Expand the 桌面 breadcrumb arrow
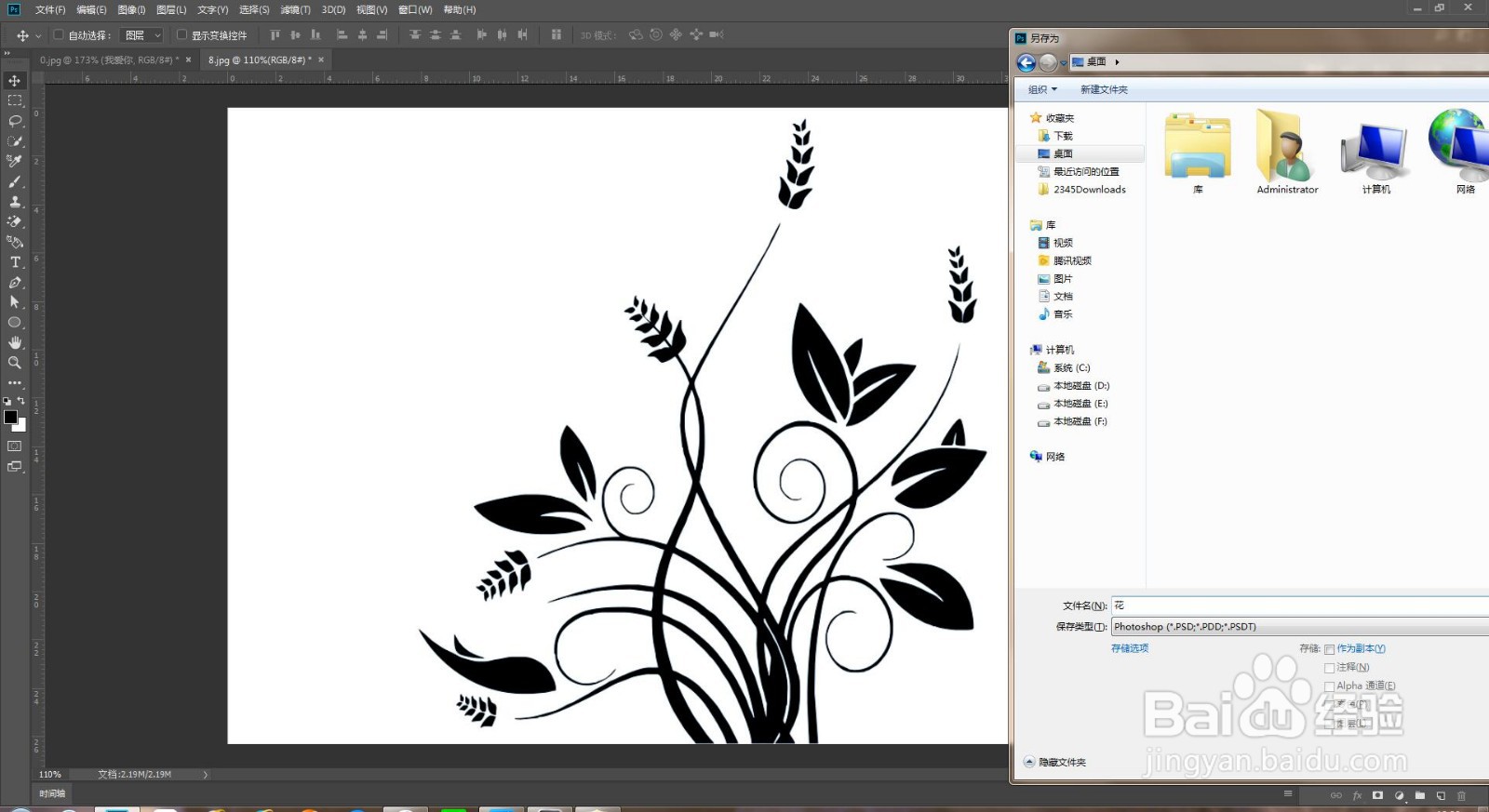This screenshot has width=1489, height=812. [x=1117, y=62]
